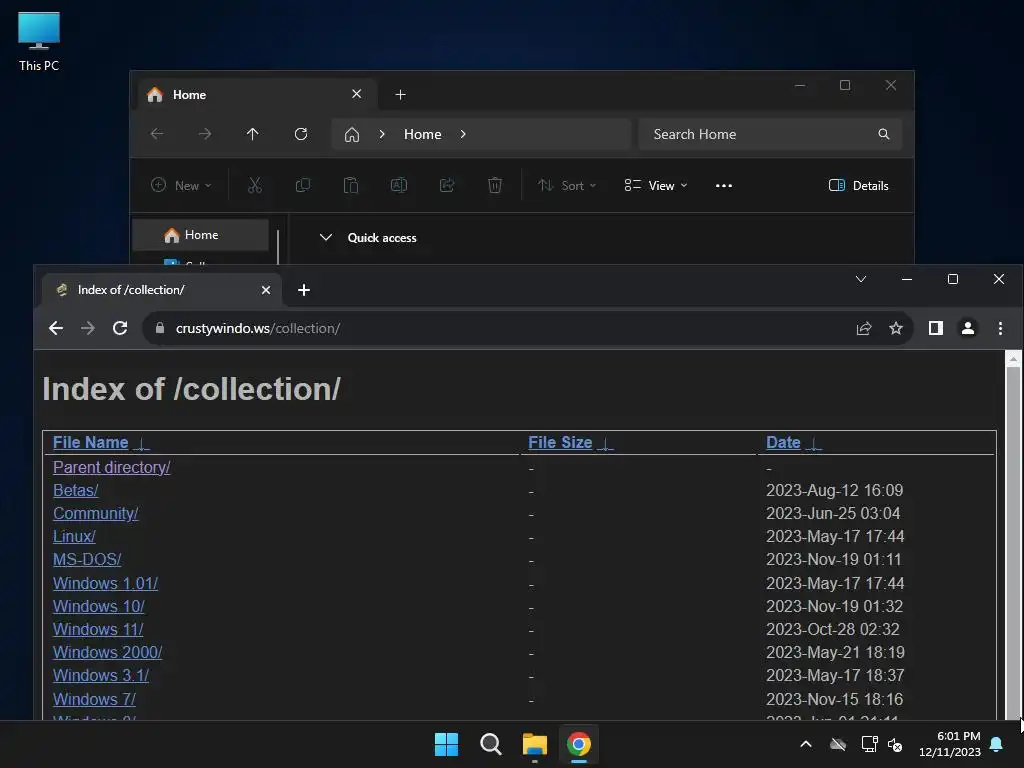Open the New dropdown in Explorer
The image size is (1024, 768).
point(181,185)
